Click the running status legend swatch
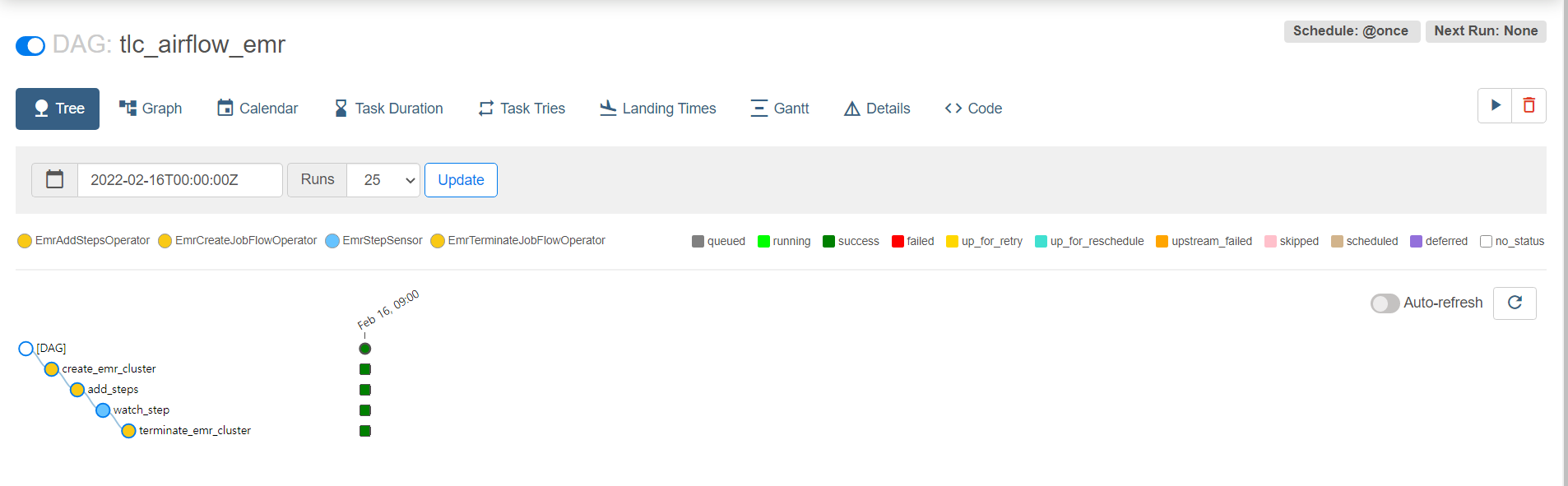 tap(763, 241)
